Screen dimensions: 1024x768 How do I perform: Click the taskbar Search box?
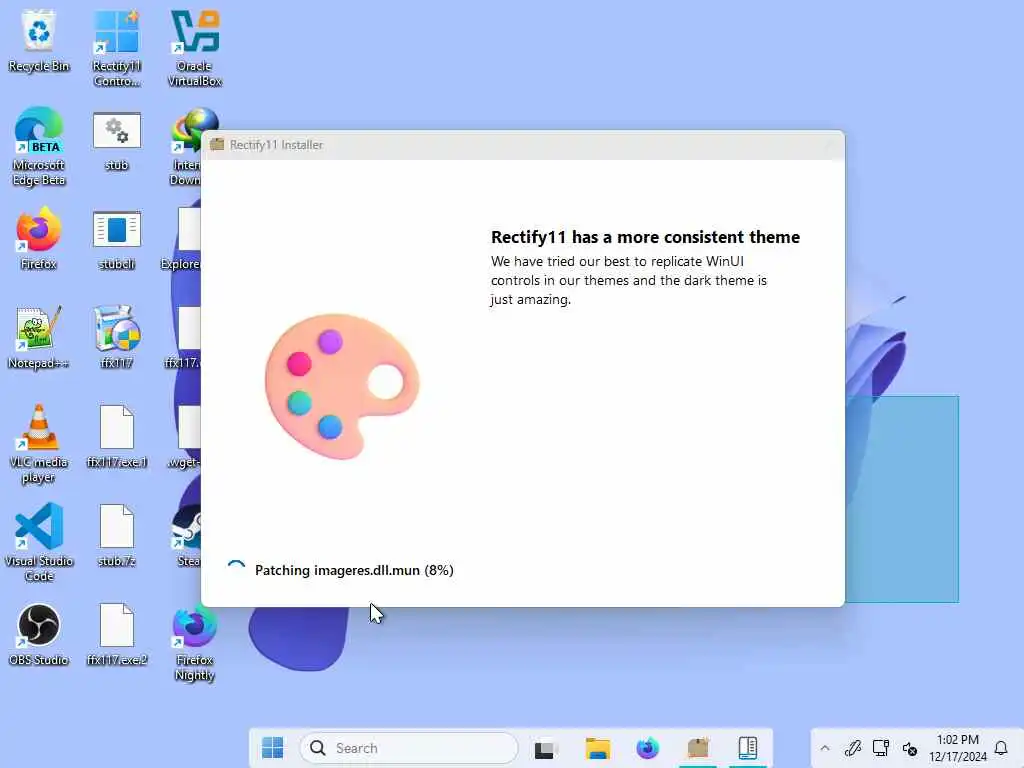409,748
